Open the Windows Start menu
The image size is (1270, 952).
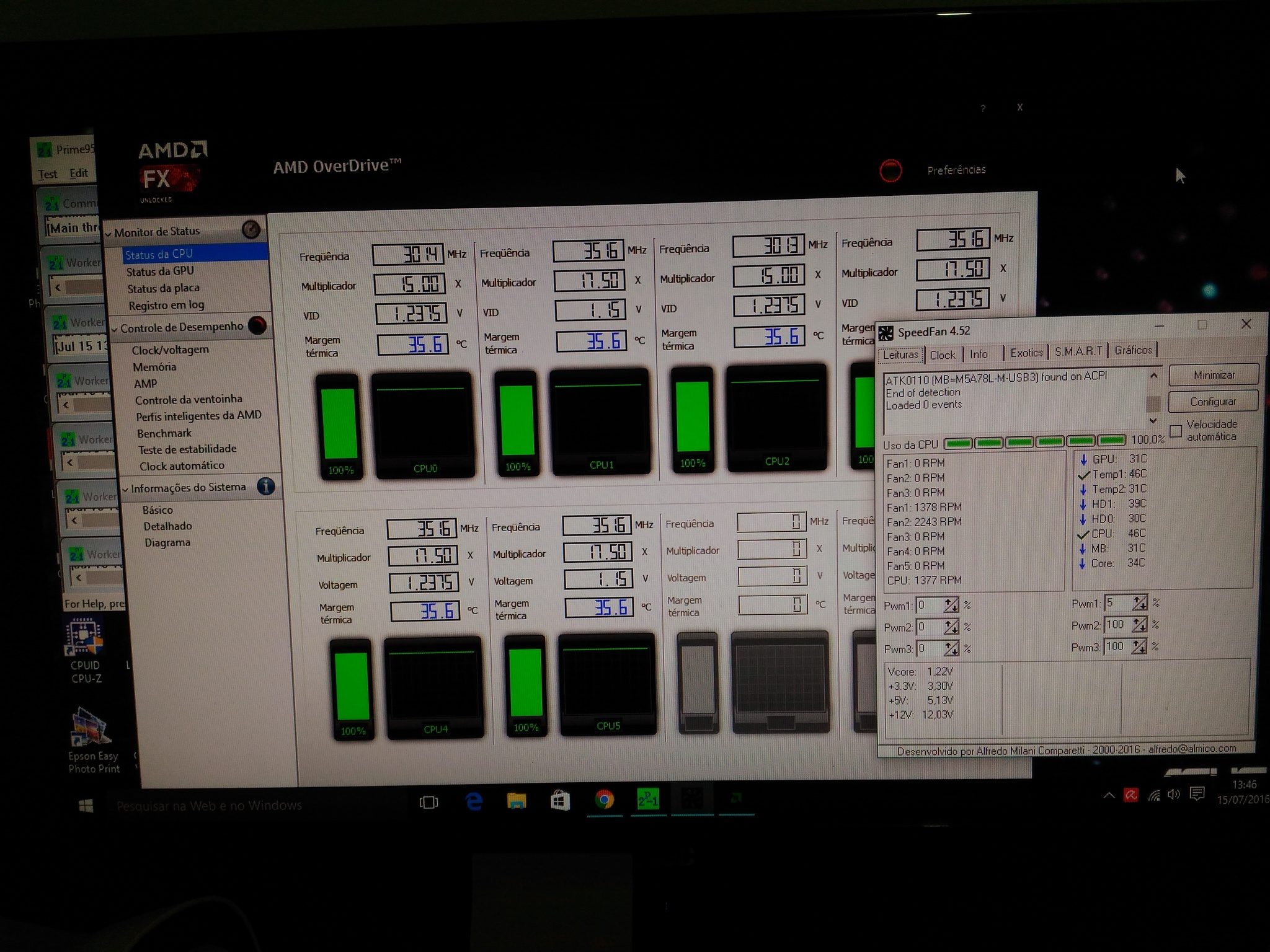point(87,806)
